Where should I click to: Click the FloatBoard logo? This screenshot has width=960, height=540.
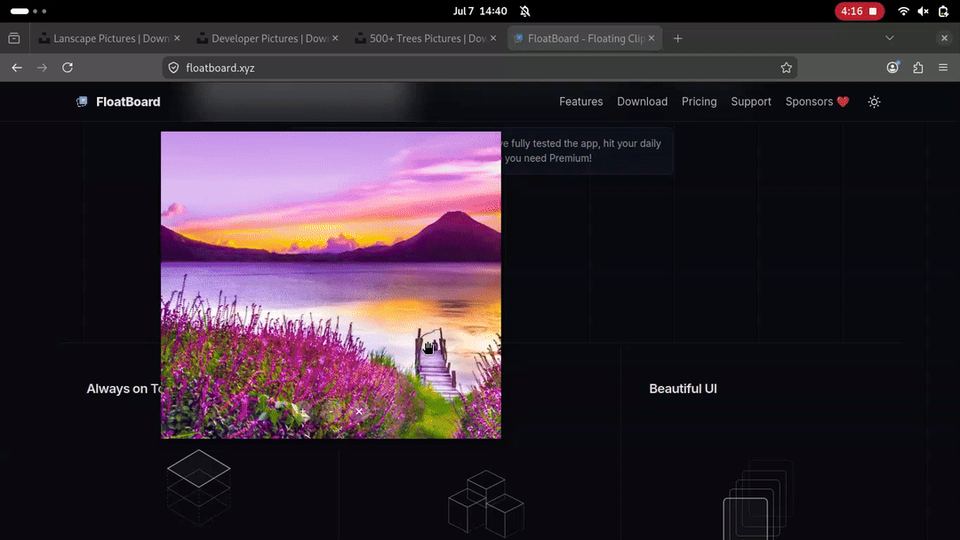click(118, 102)
